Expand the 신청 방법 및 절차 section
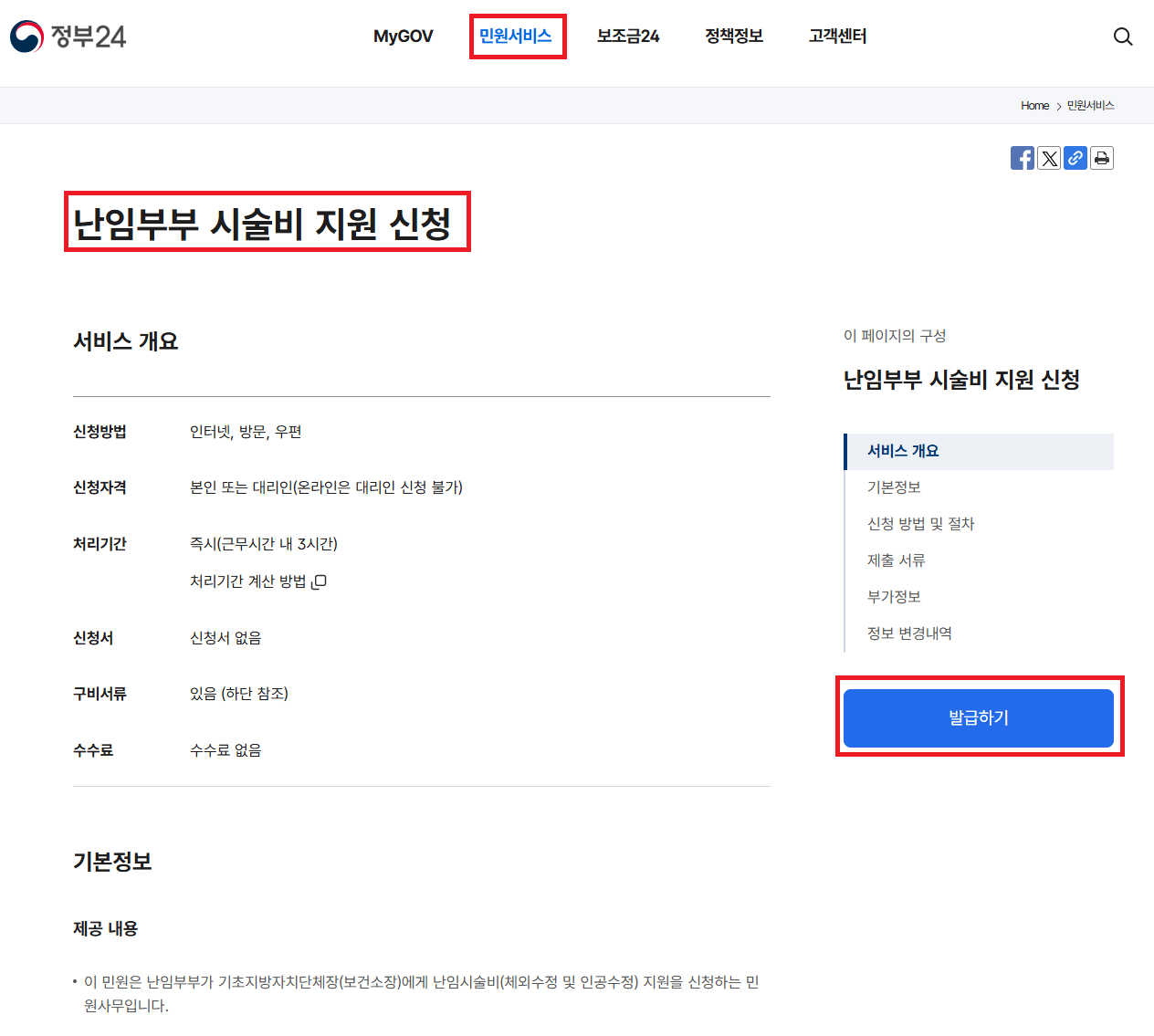Image resolution: width=1154 pixels, height=1036 pixels. pyautogui.click(x=920, y=523)
